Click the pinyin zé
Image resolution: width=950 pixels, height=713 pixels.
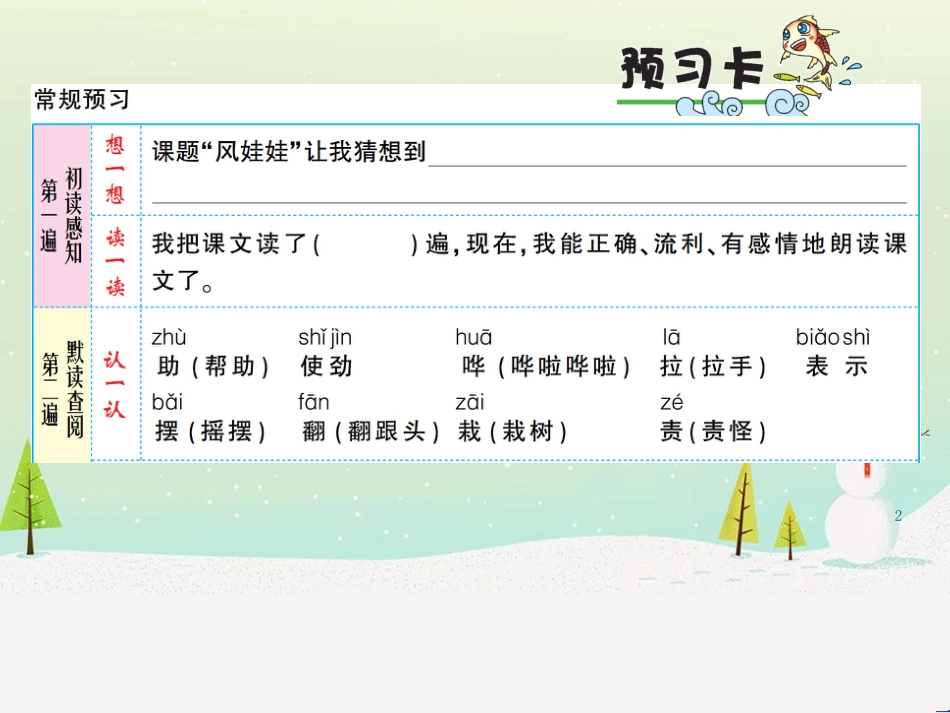click(672, 402)
